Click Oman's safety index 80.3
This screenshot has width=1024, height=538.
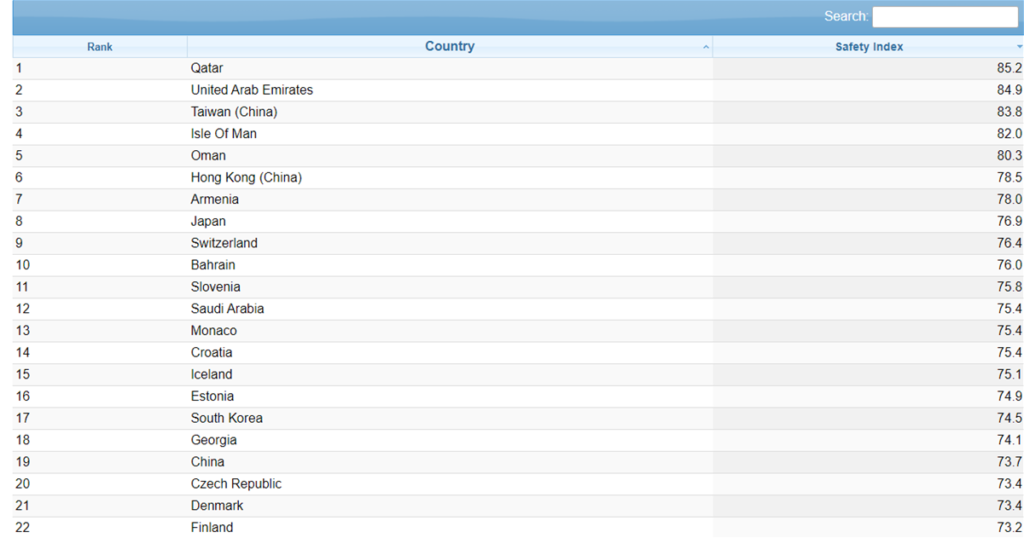(x=1009, y=155)
